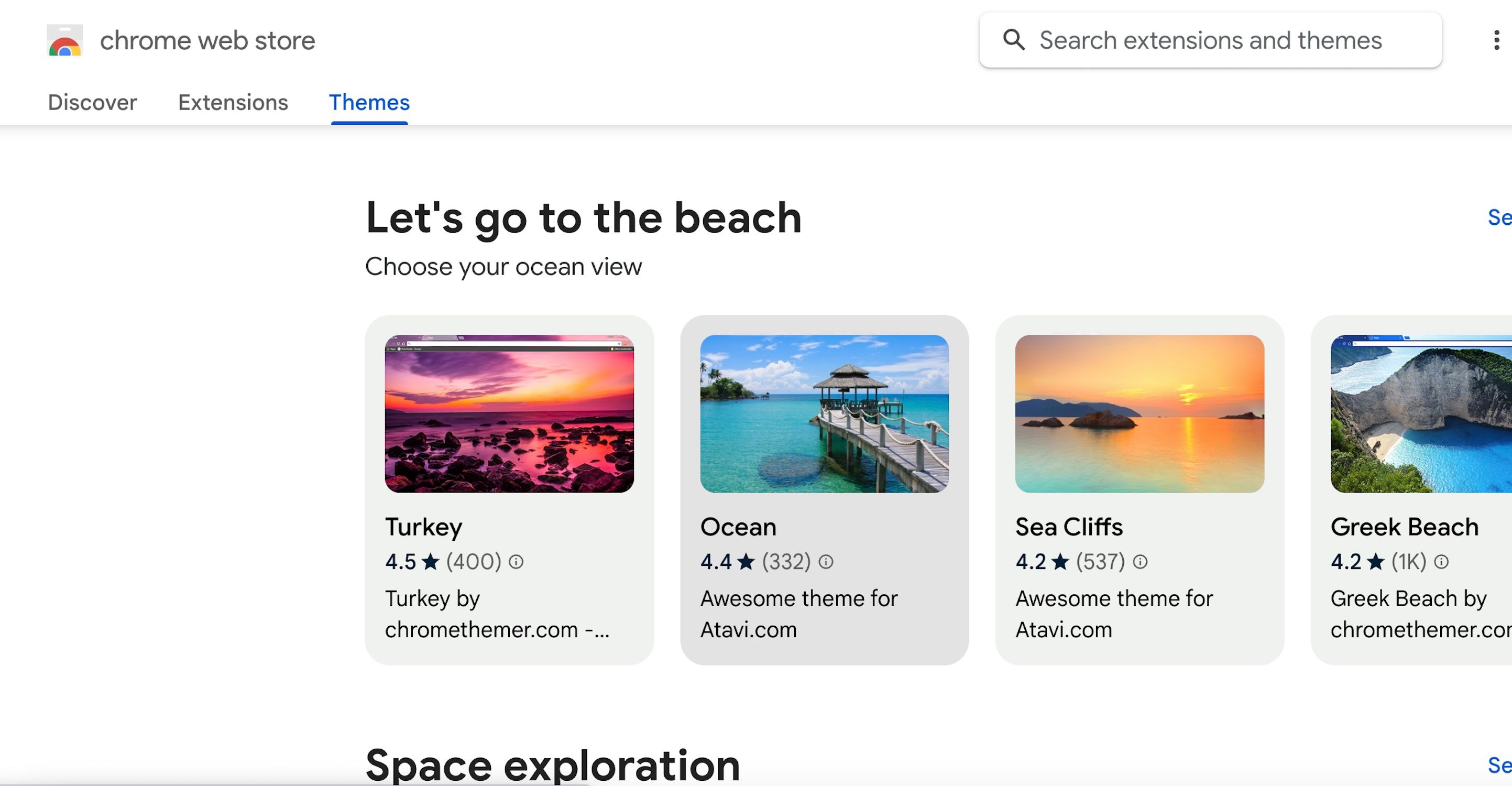Click the '4.5' rating on Turkey
1512x786 pixels.
click(400, 562)
